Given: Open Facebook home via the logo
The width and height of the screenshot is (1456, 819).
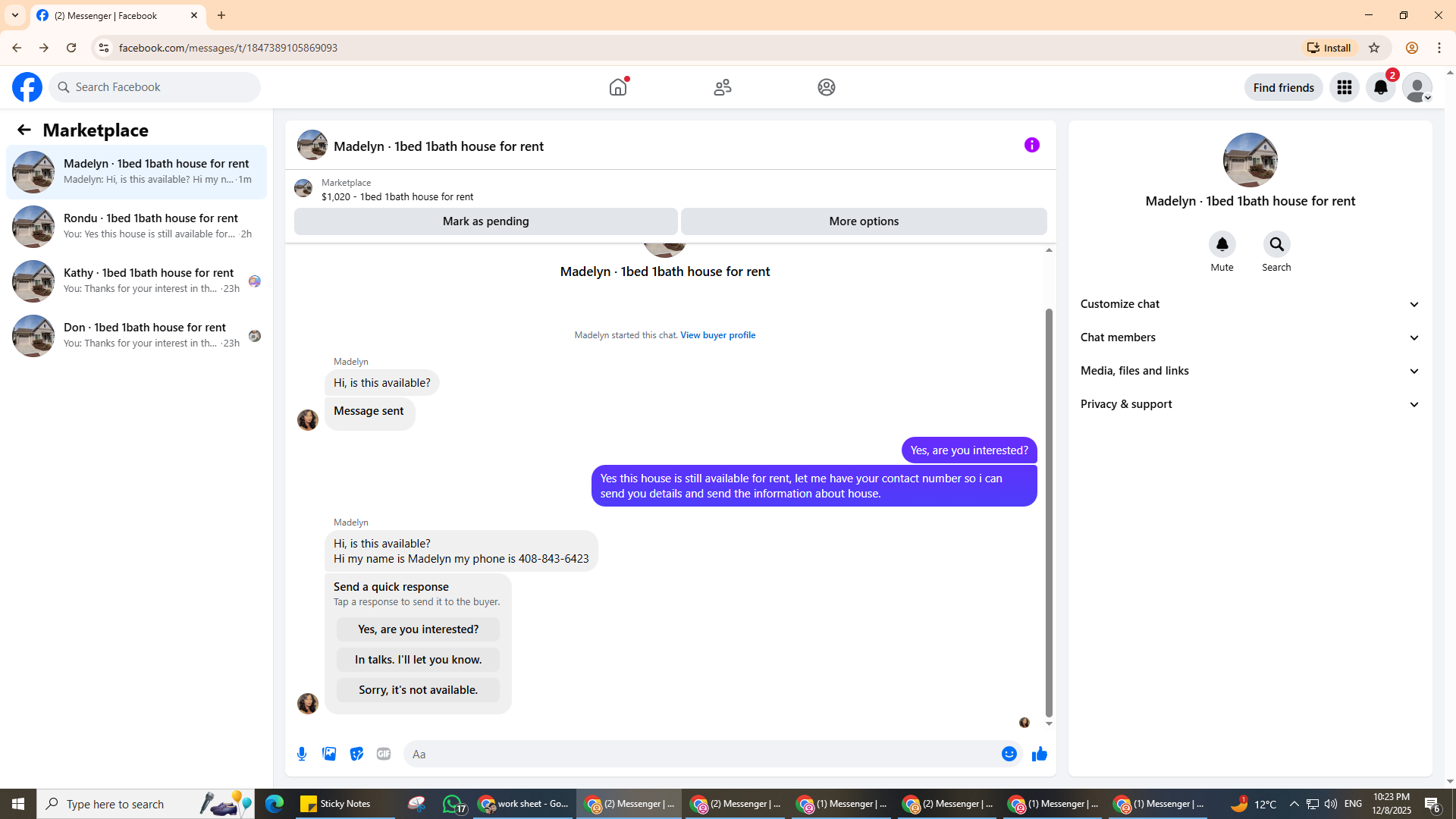Looking at the screenshot, I should pos(27,87).
